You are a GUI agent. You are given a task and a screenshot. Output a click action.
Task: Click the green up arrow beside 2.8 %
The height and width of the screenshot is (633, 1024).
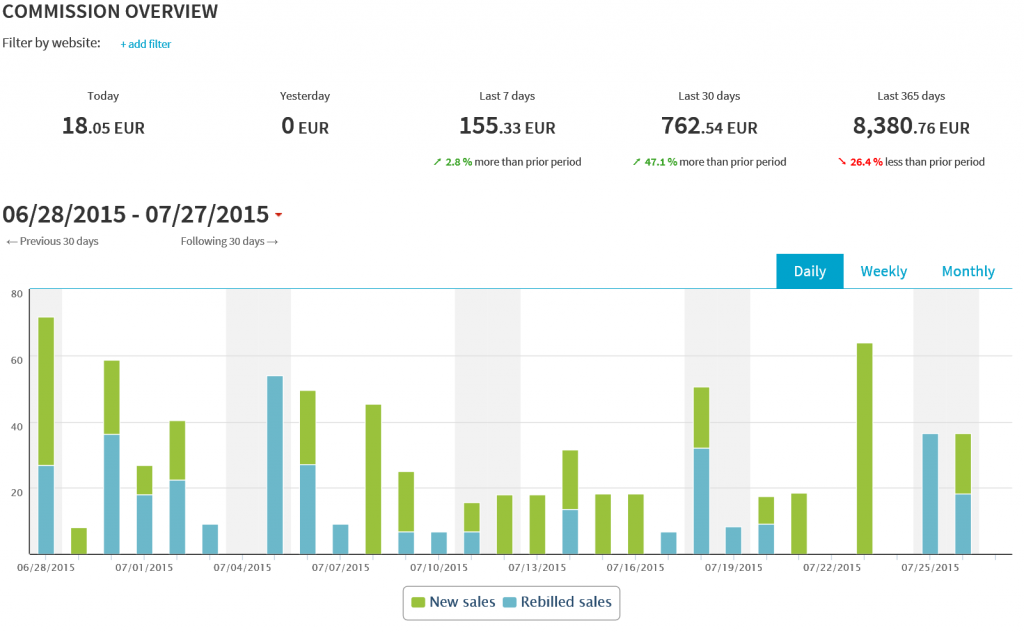click(x=438, y=162)
